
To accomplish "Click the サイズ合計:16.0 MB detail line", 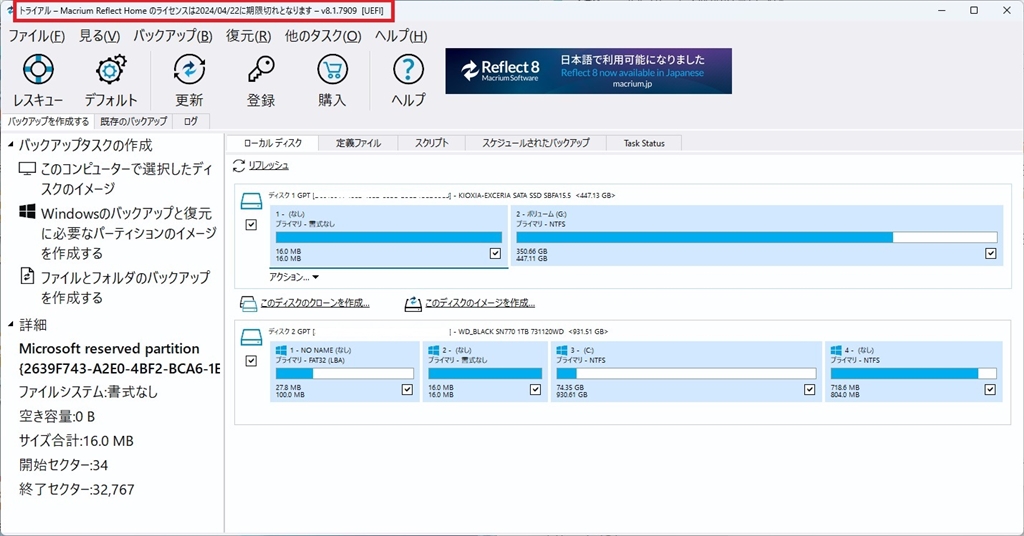I will point(76,441).
